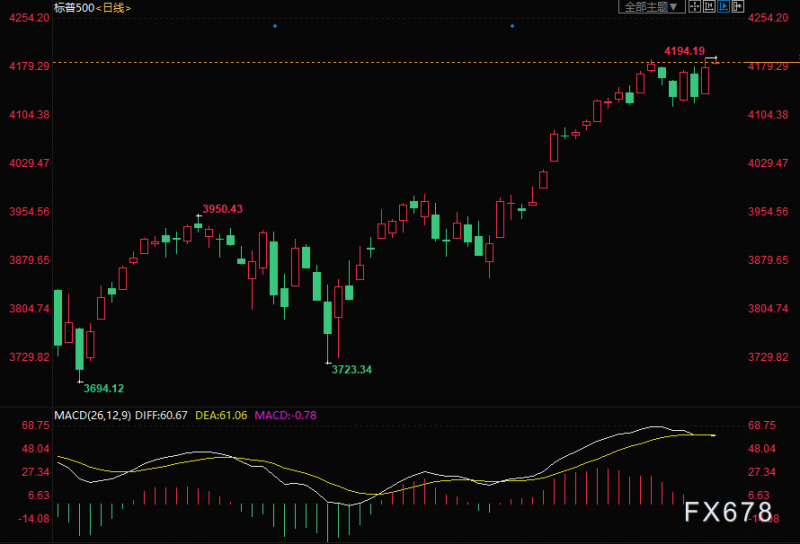Select the 日线 period label
800x544 pixels.
(113, 8)
